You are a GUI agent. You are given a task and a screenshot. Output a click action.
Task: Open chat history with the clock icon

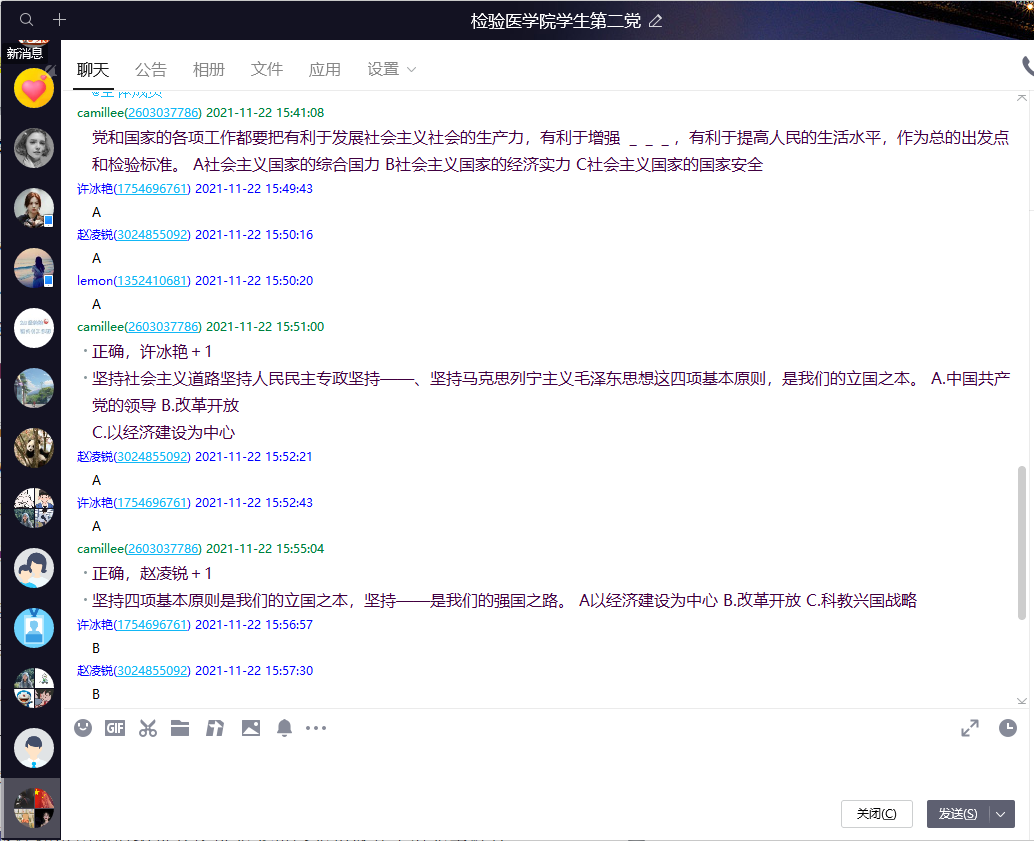[x=1007, y=728]
